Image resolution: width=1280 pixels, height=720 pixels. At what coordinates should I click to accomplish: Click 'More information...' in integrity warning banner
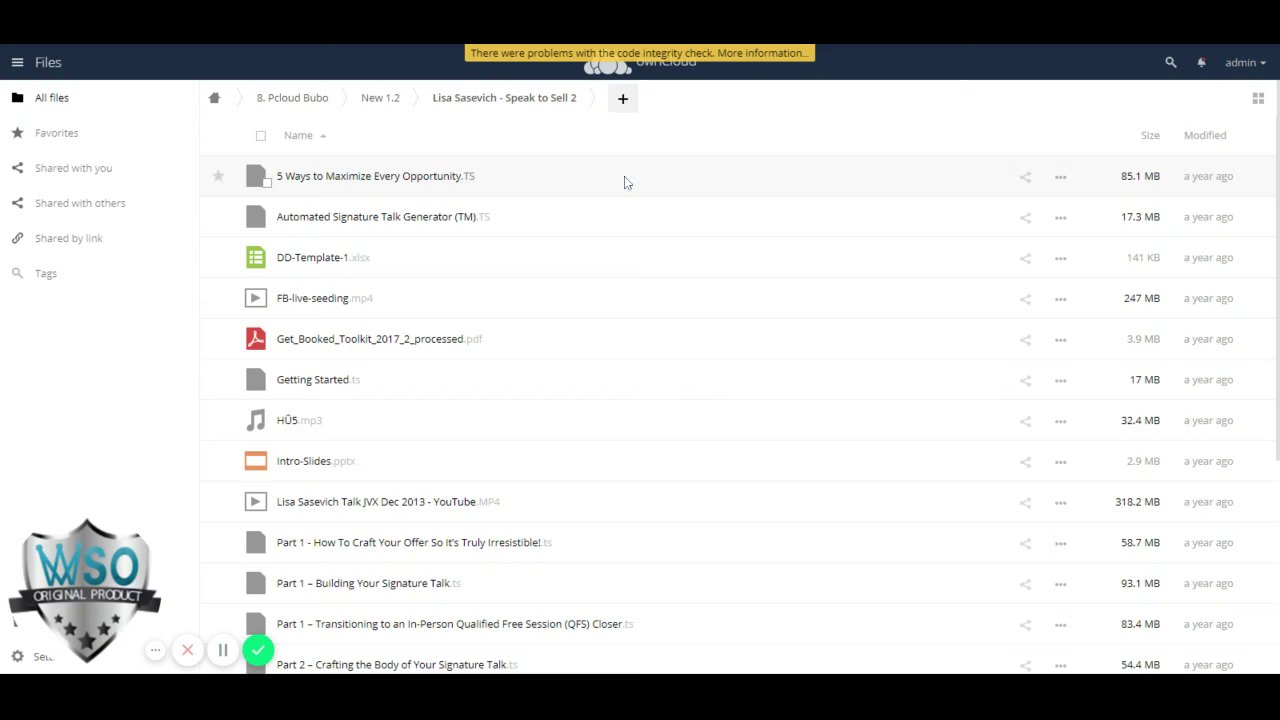point(762,53)
